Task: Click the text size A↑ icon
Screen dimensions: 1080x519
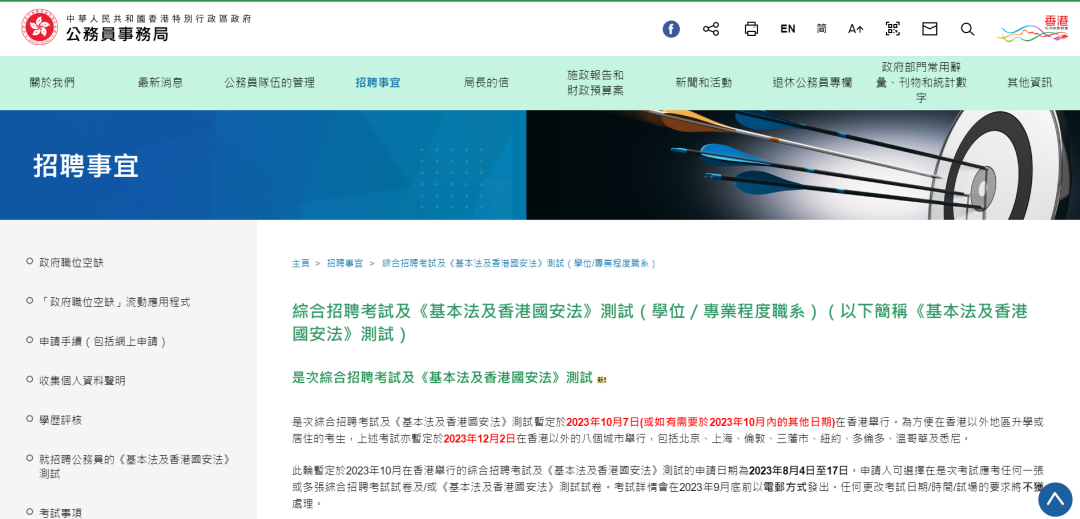Action: pos(855,29)
